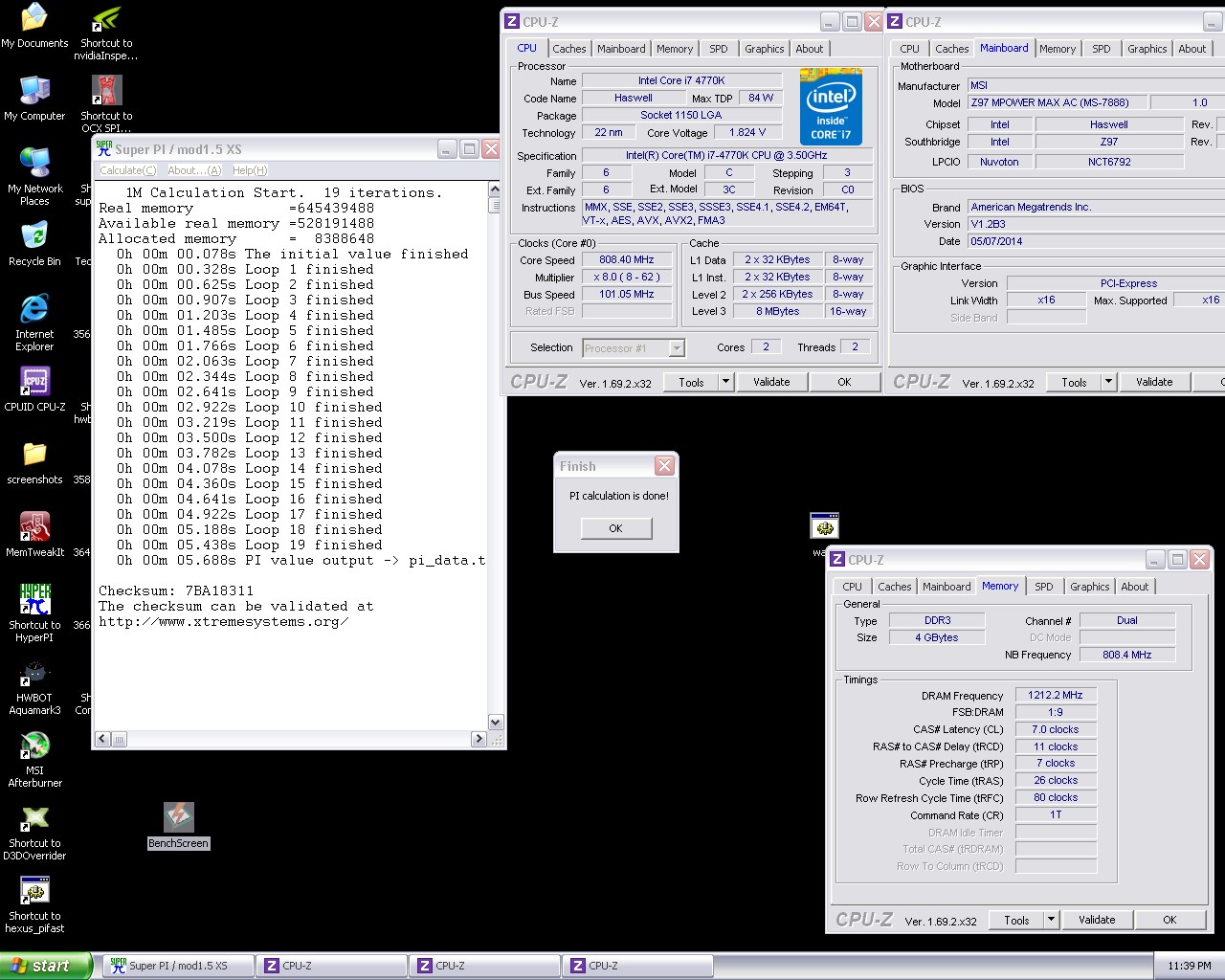The width and height of the screenshot is (1225, 980).
Task: Click OK in the Finish dialog
Action: pyautogui.click(x=615, y=528)
